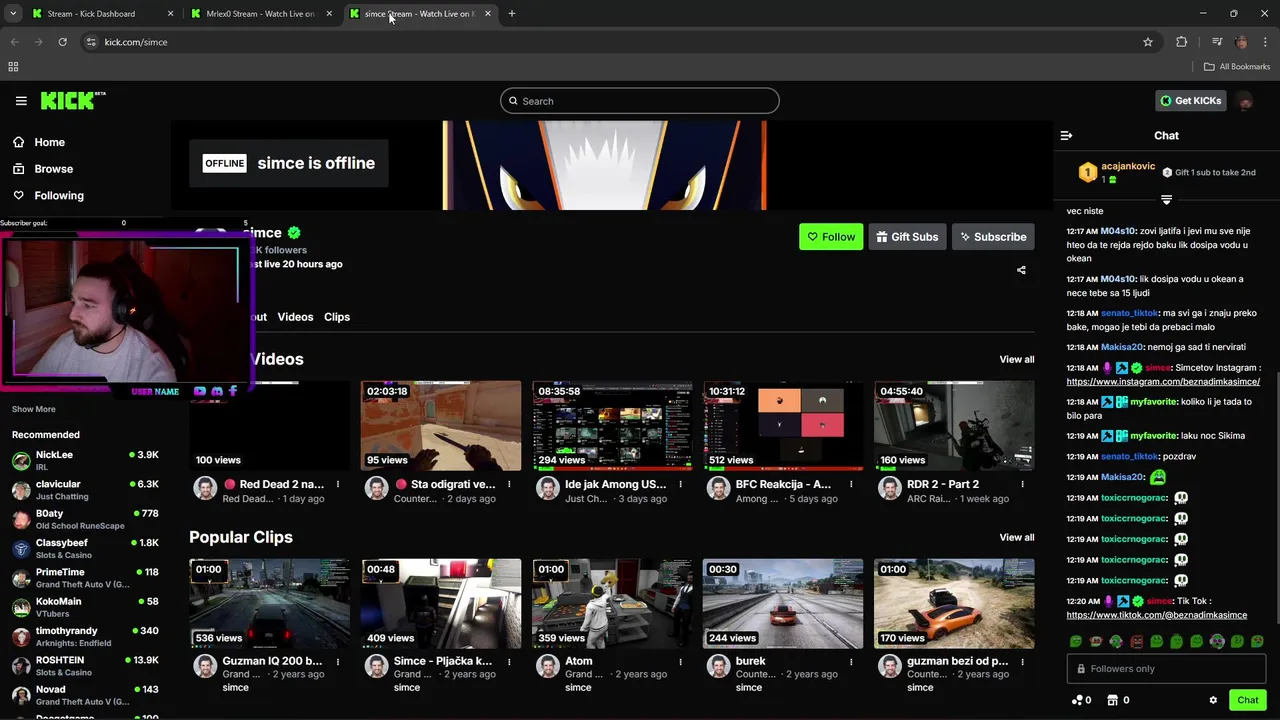1280x720 pixels.
Task: Open the Ide jak Among US thumbnail
Action: pos(612,425)
